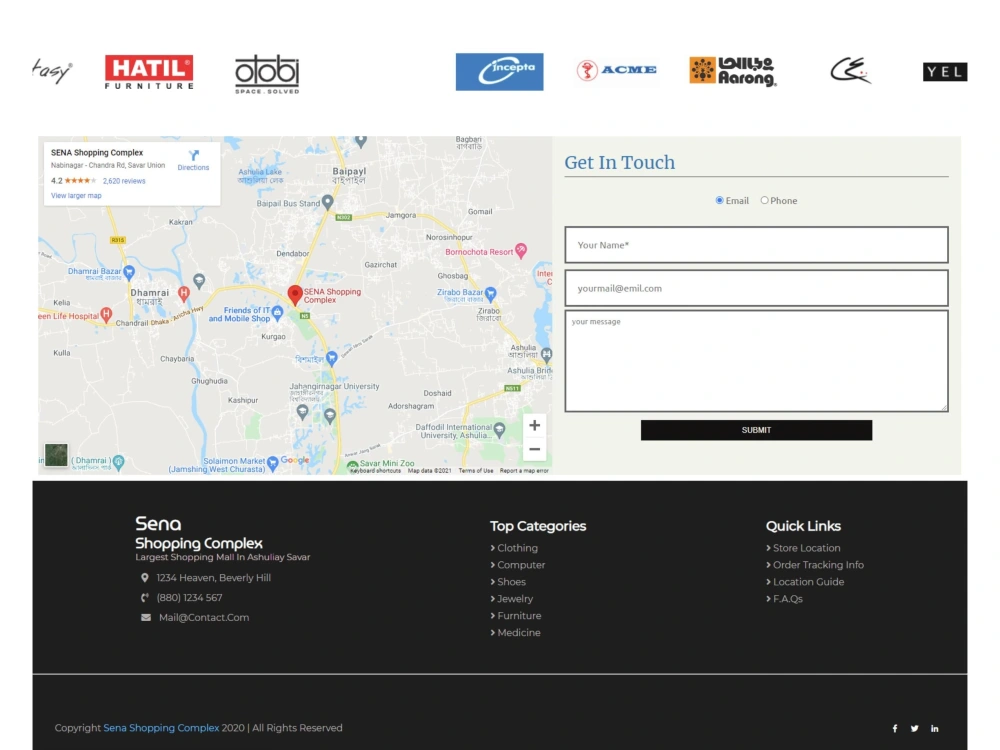
Task: Click Report a map error link
Action: [x=524, y=471]
